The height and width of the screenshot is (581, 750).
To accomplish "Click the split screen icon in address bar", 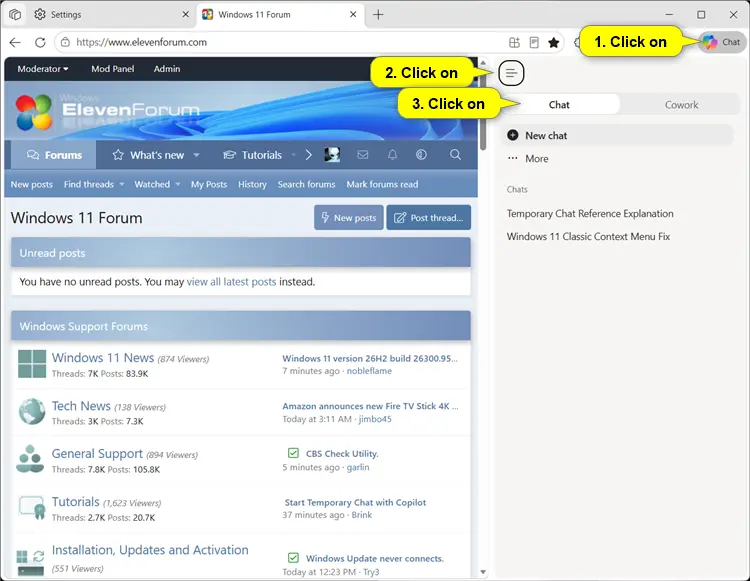I will 514,43.
